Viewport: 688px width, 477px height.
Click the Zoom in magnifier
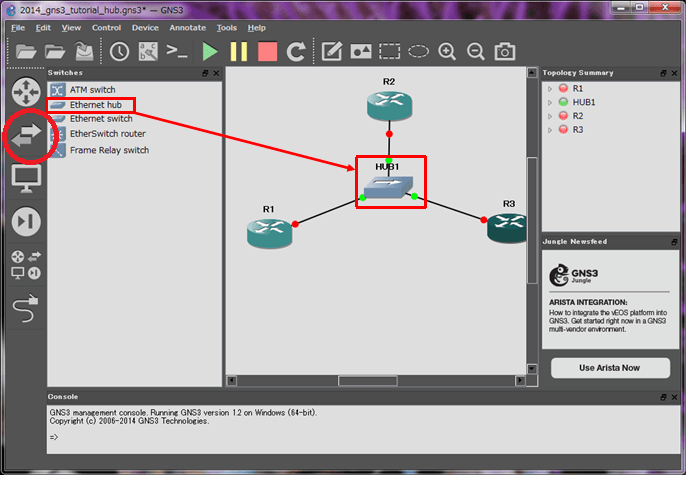point(447,52)
